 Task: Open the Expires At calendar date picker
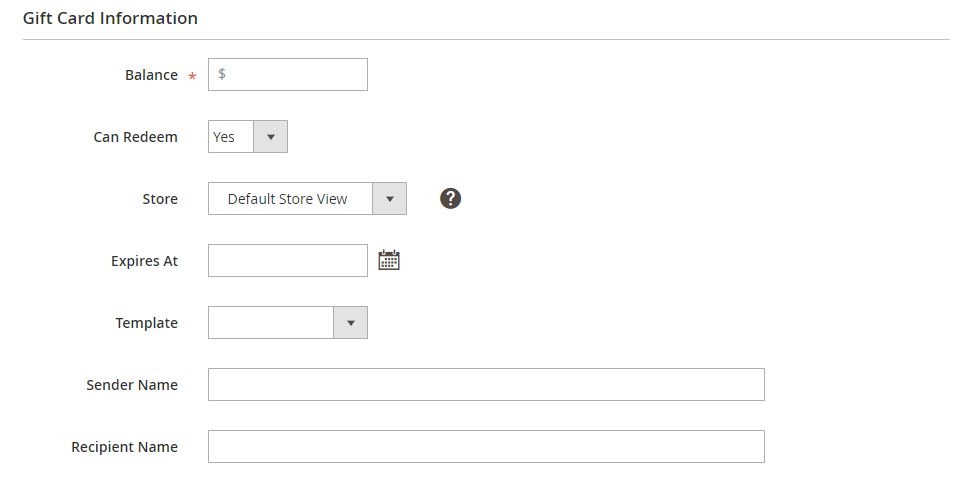(389, 260)
